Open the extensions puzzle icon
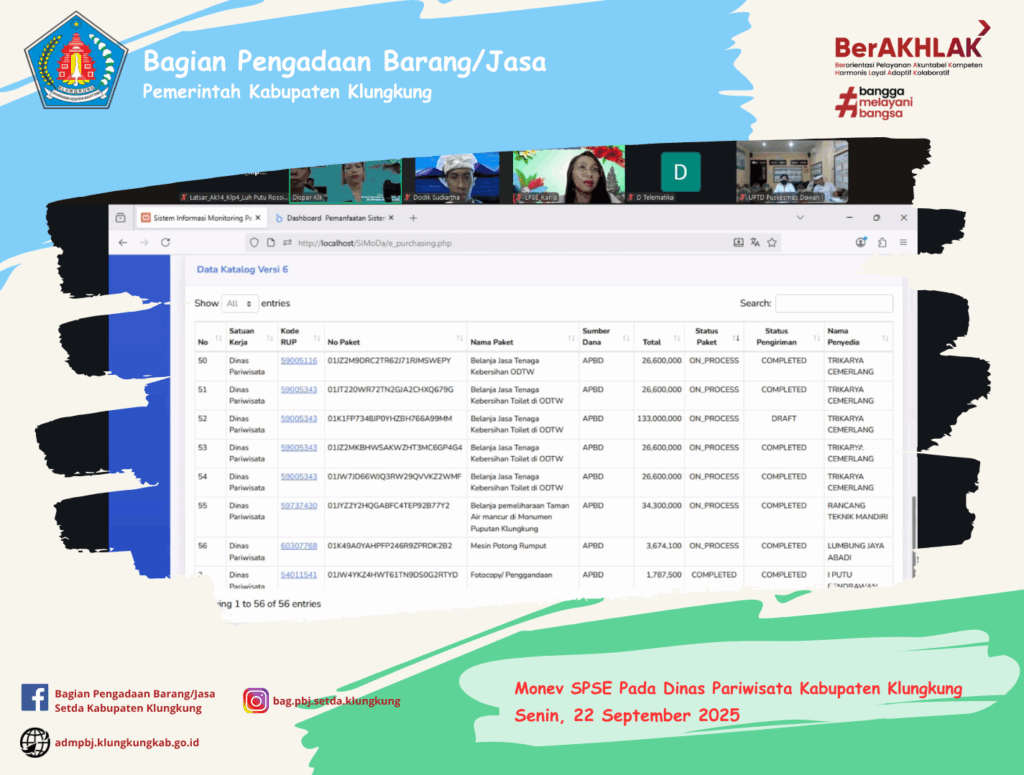 (882, 242)
